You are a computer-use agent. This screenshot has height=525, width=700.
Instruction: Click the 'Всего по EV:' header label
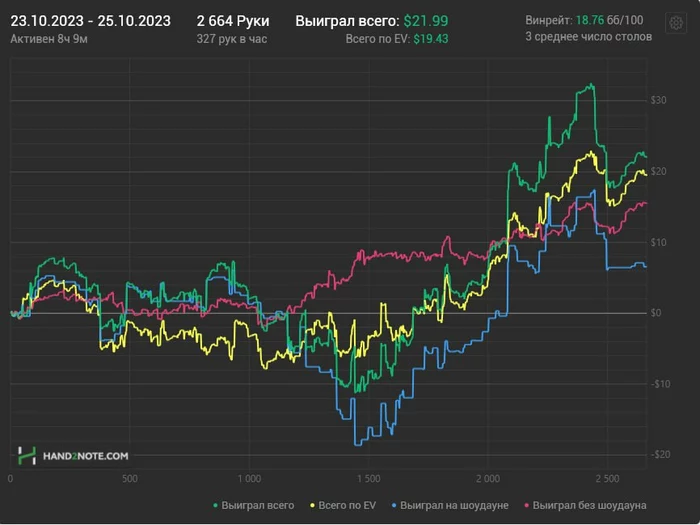378,39
